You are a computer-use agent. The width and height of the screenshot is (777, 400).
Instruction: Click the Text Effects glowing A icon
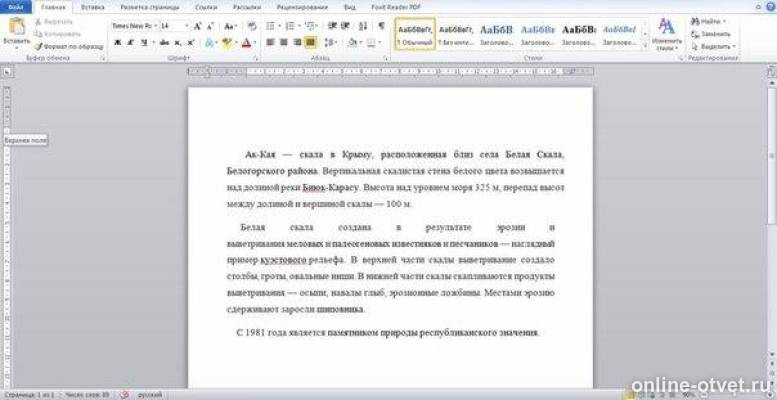tap(209, 43)
